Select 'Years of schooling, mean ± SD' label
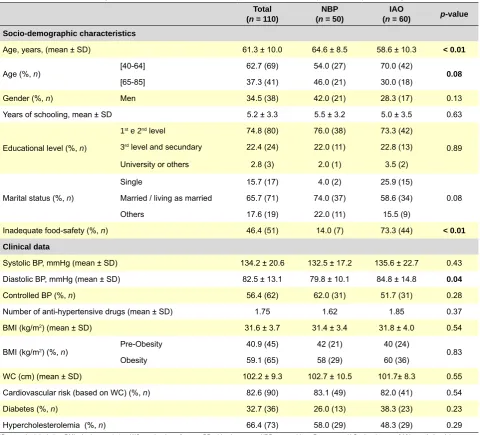 (57, 114)
